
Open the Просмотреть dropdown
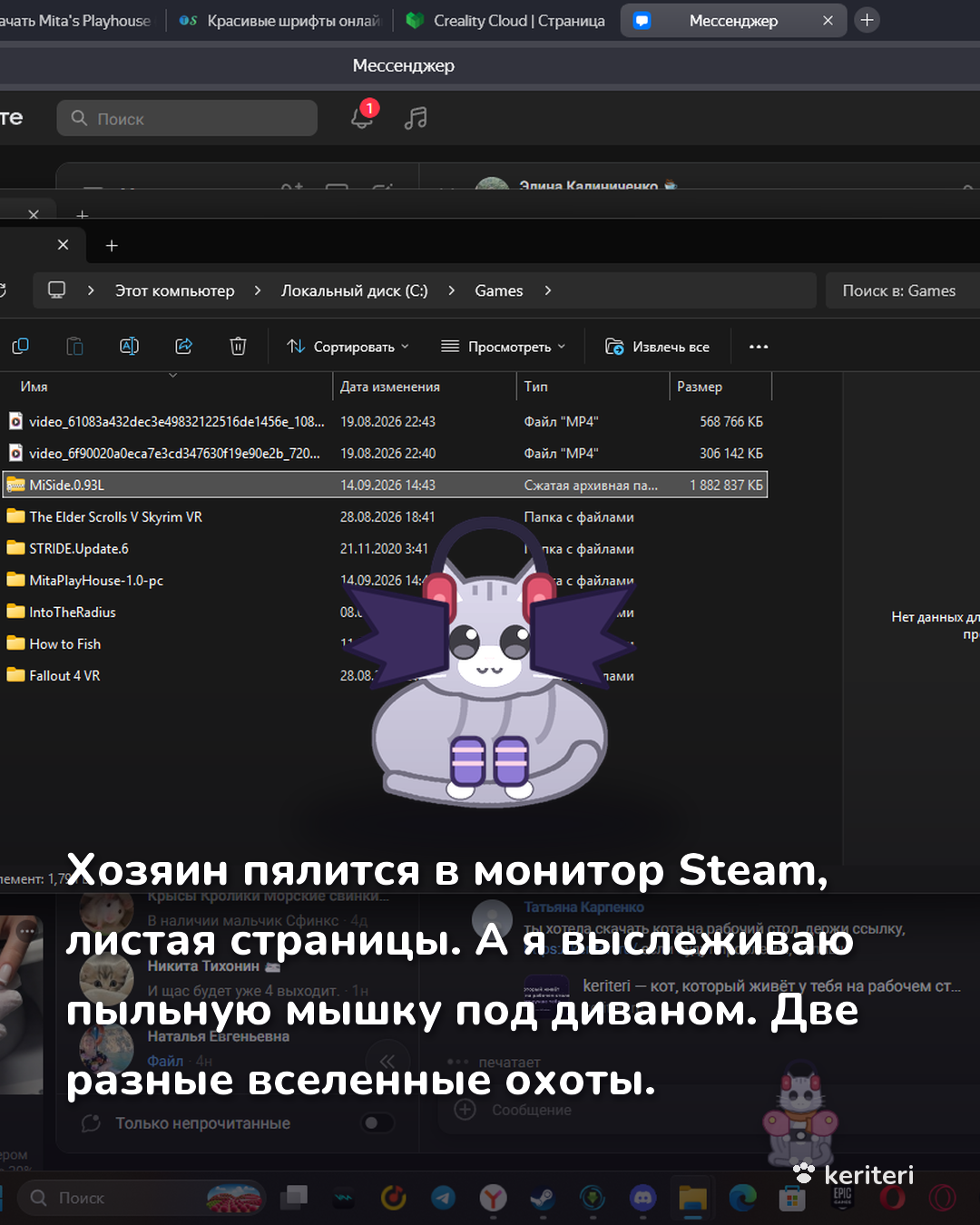(x=504, y=347)
